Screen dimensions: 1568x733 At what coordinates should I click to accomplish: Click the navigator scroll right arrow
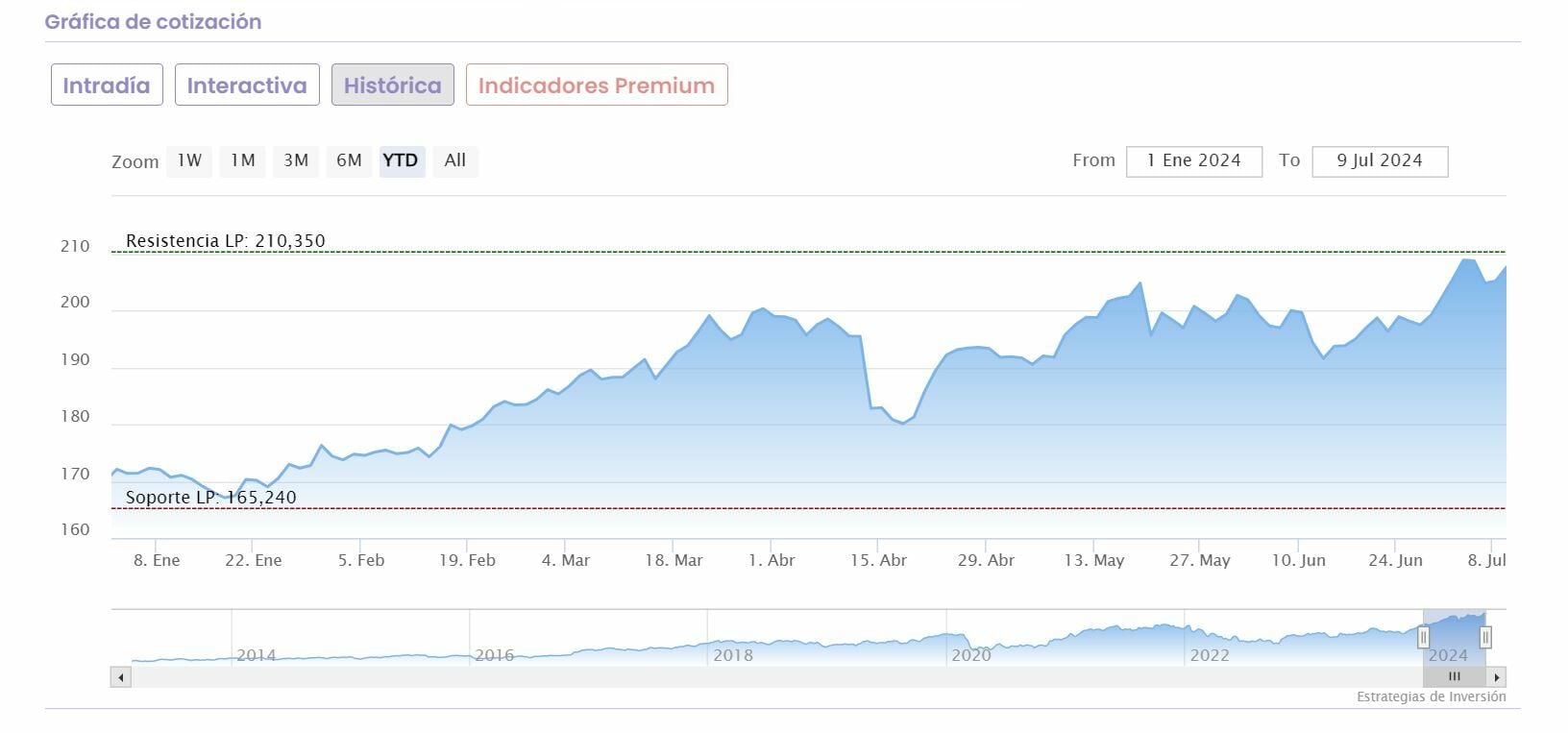[1496, 677]
